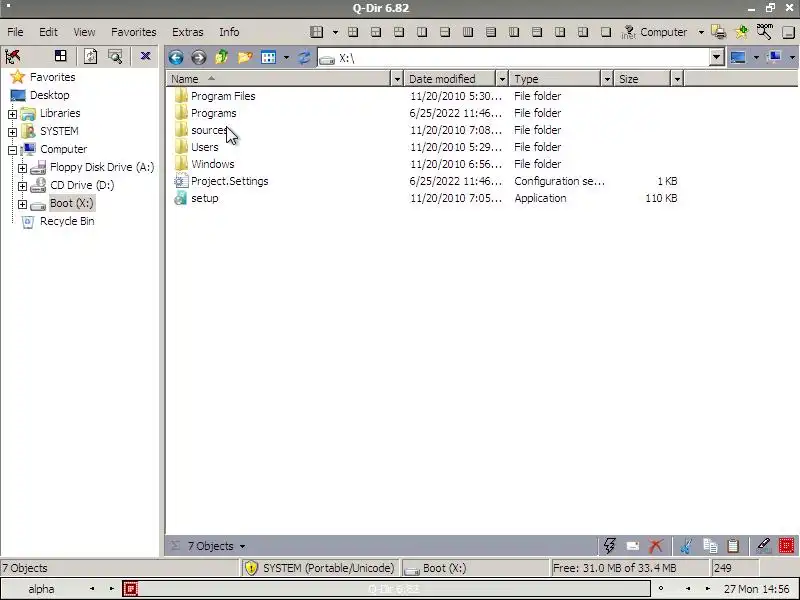Refresh the X:\ listing
800x600 pixels.
click(304, 57)
